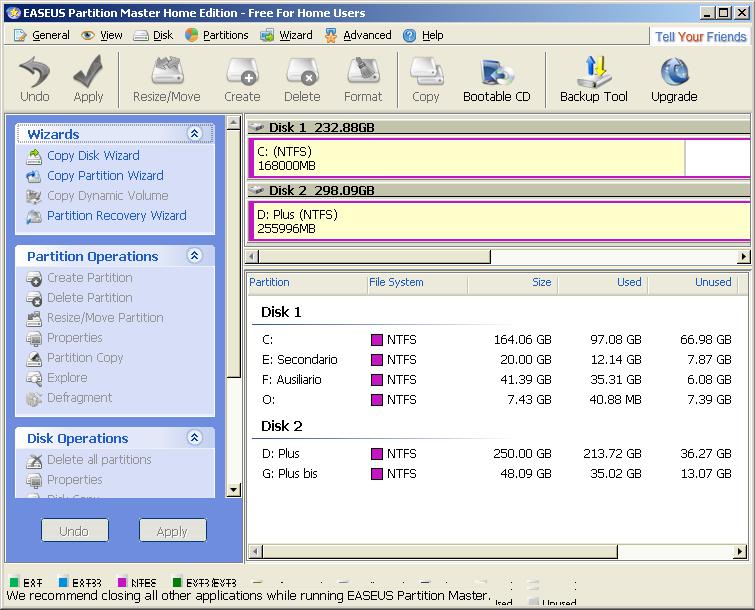This screenshot has height=610, width=755.
Task: Collapse the Disk Operations panel
Action: (x=195, y=438)
